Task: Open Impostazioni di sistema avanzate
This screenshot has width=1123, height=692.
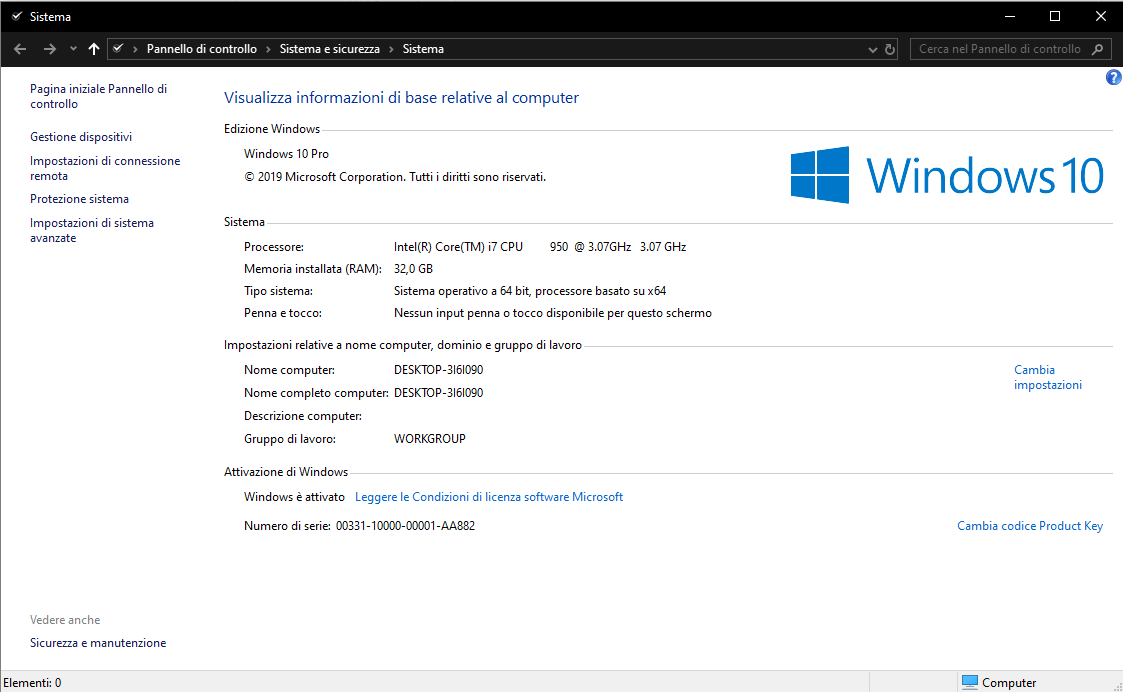Action: pos(92,230)
